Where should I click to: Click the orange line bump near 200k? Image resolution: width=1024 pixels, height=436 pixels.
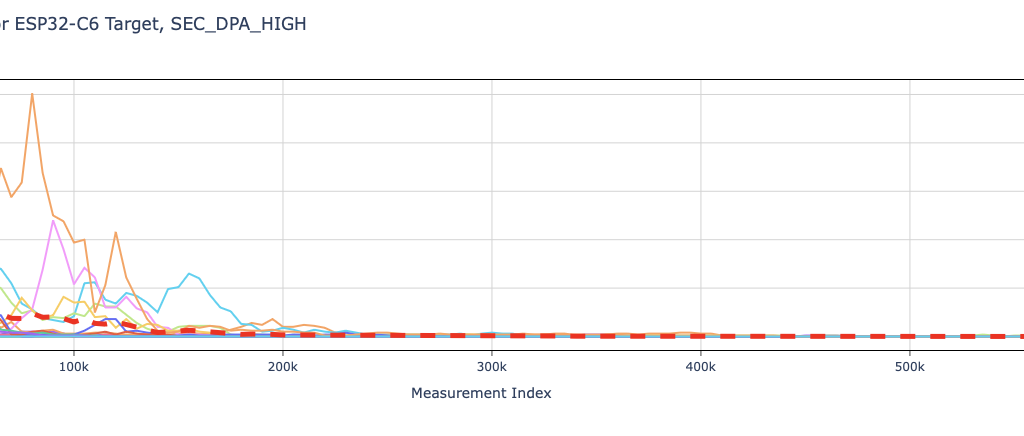point(273,319)
